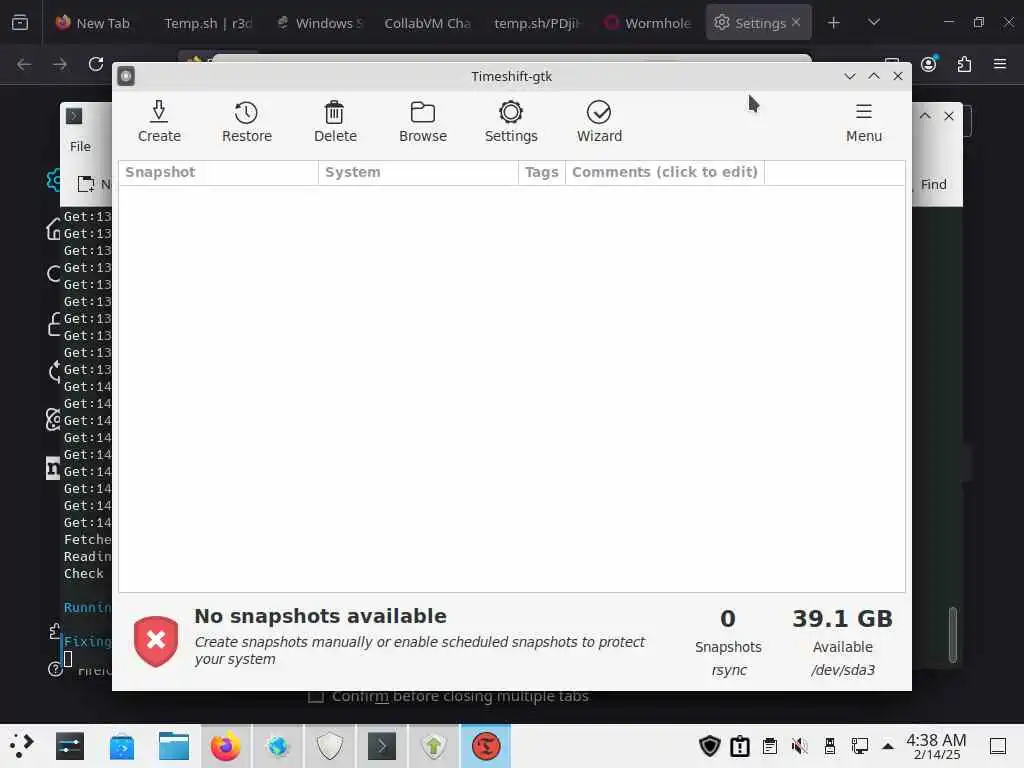Open the Discover software store taskbar icon
Screen dimensions: 1024x768
point(122,746)
